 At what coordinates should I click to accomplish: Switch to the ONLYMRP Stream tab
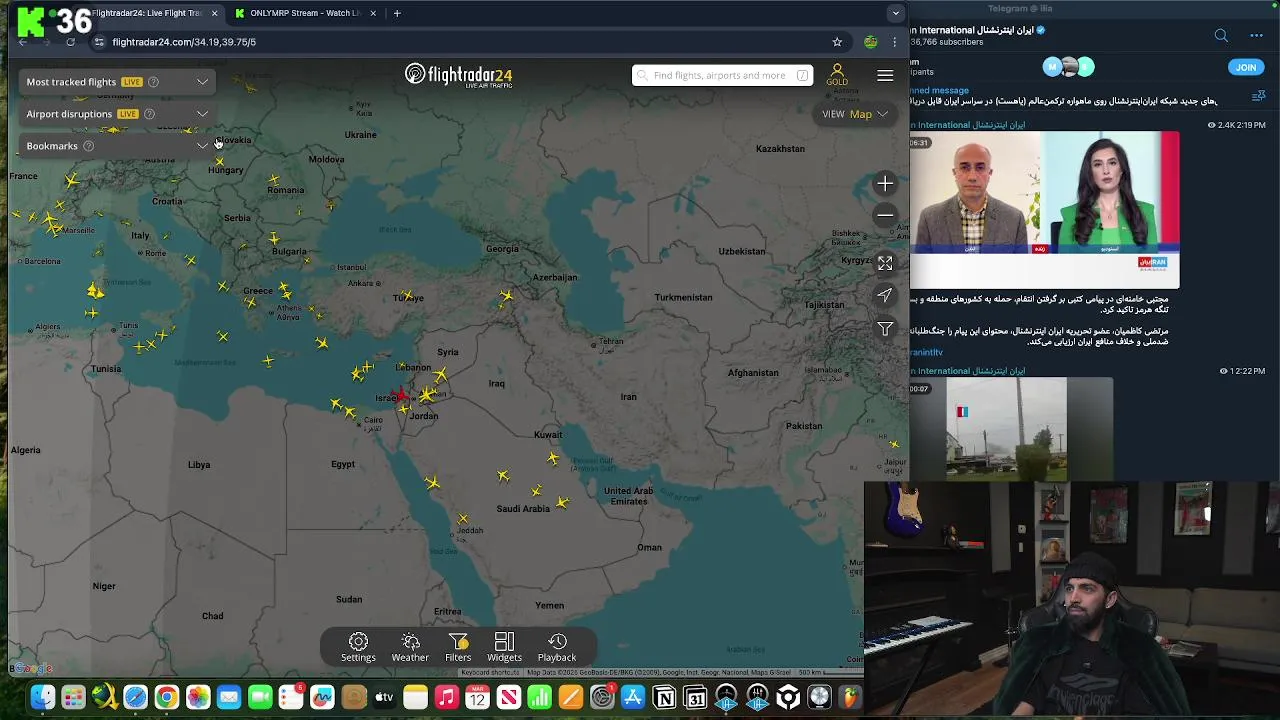click(x=305, y=13)
